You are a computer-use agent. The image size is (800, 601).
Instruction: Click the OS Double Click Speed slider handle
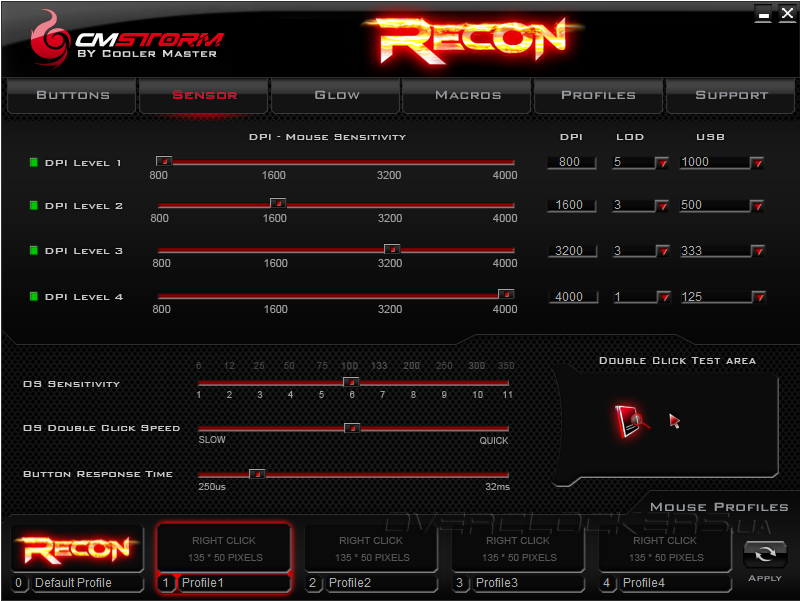352,428
